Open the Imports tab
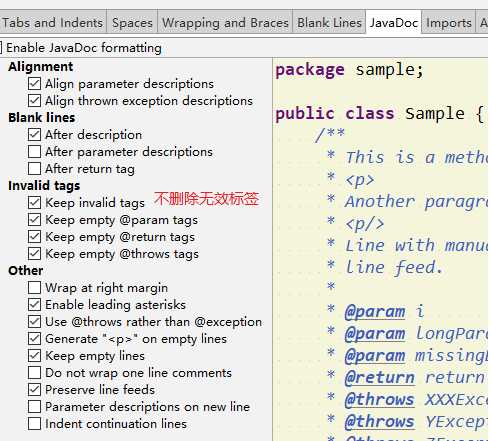Screen dimensions: 491x441 [449, 22]
